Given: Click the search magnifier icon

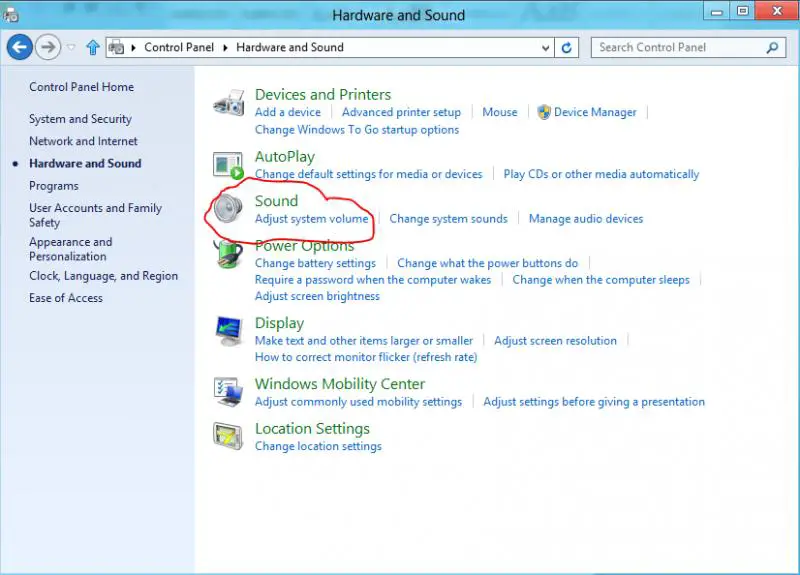Looking at the screenshot, I should coord(772,47).
